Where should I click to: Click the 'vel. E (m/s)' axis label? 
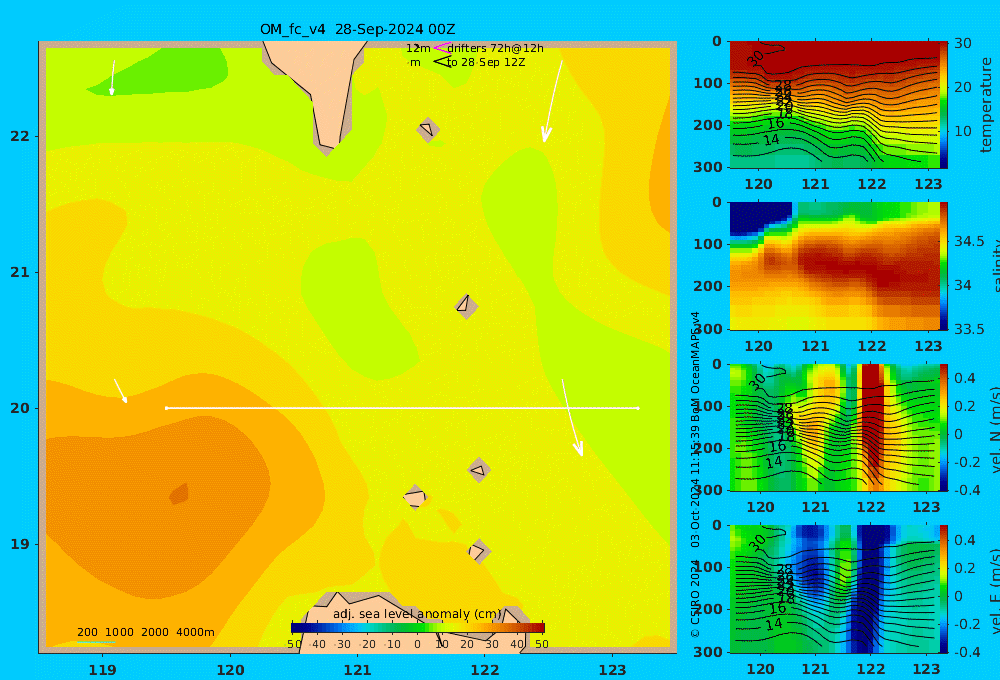point(994,590)
